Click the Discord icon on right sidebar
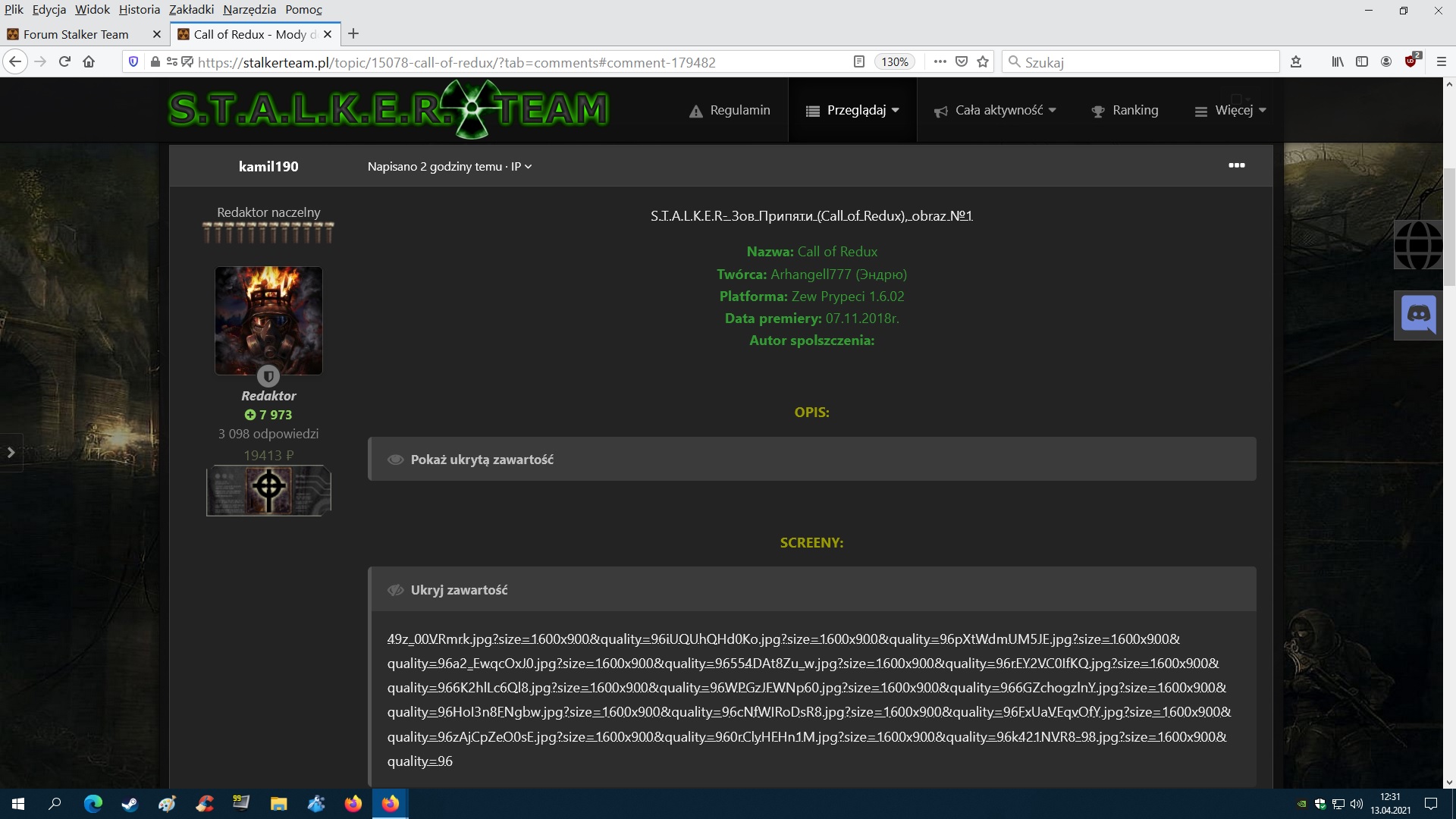Viewport: 1456px width, 819px height. pyautogui.click(x=1418, y=315)
